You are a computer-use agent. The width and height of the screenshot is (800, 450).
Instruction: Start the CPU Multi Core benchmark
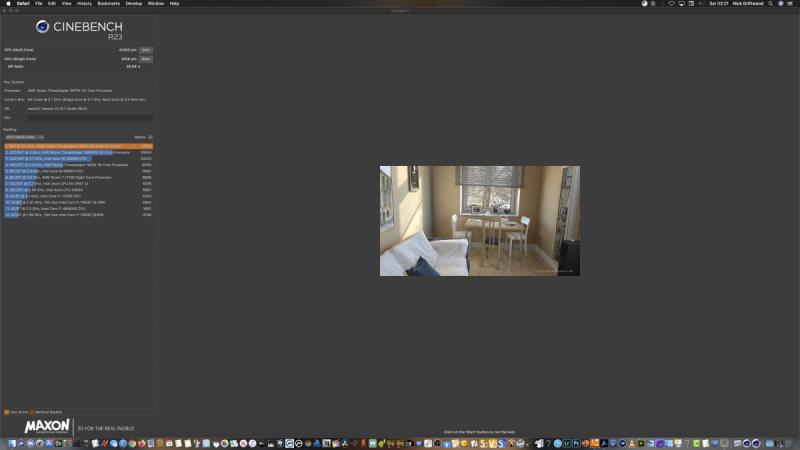pyautogui.click(x=145, y=50)
